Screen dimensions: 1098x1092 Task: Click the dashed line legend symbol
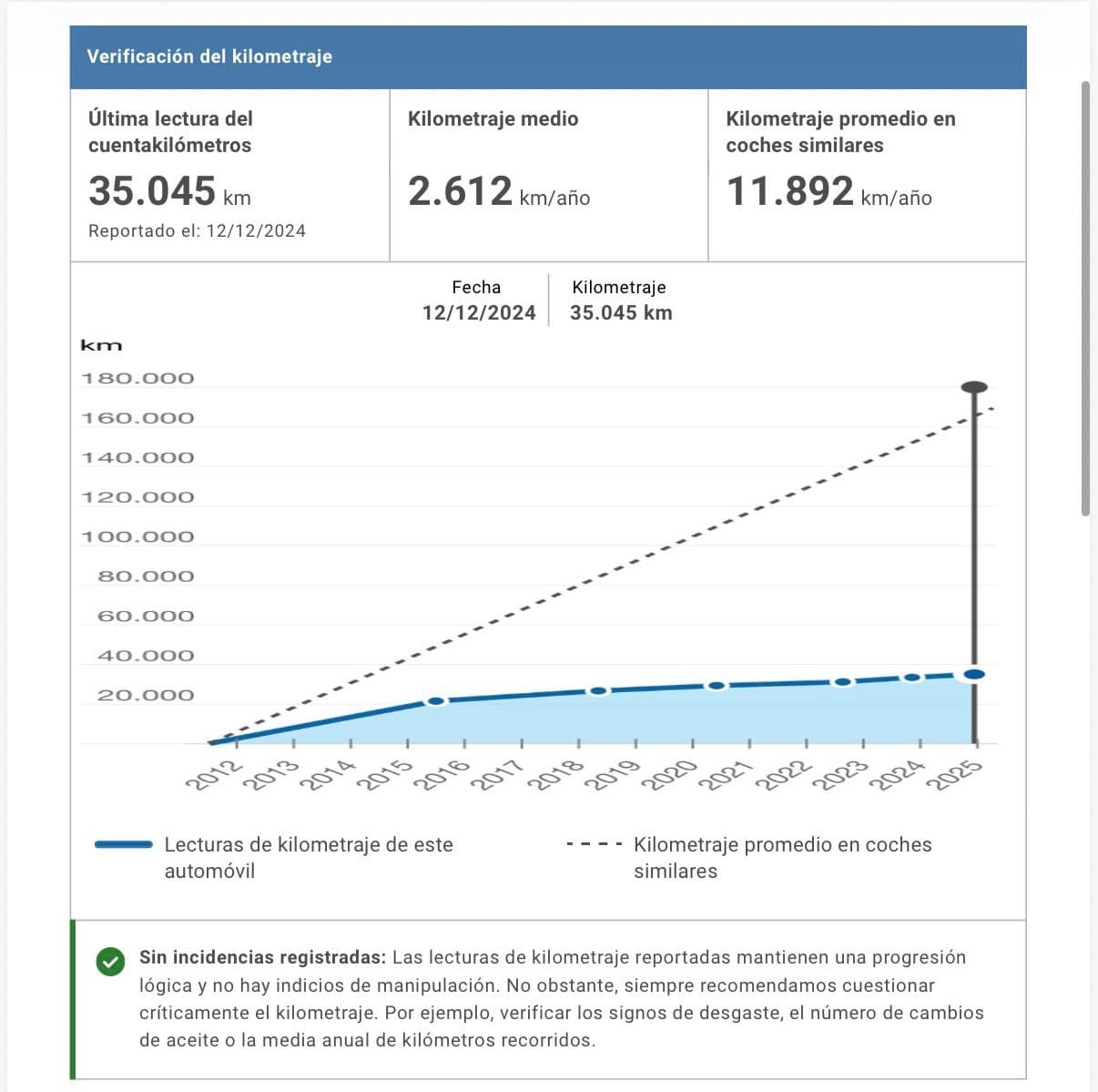click(x=594, y=845)
